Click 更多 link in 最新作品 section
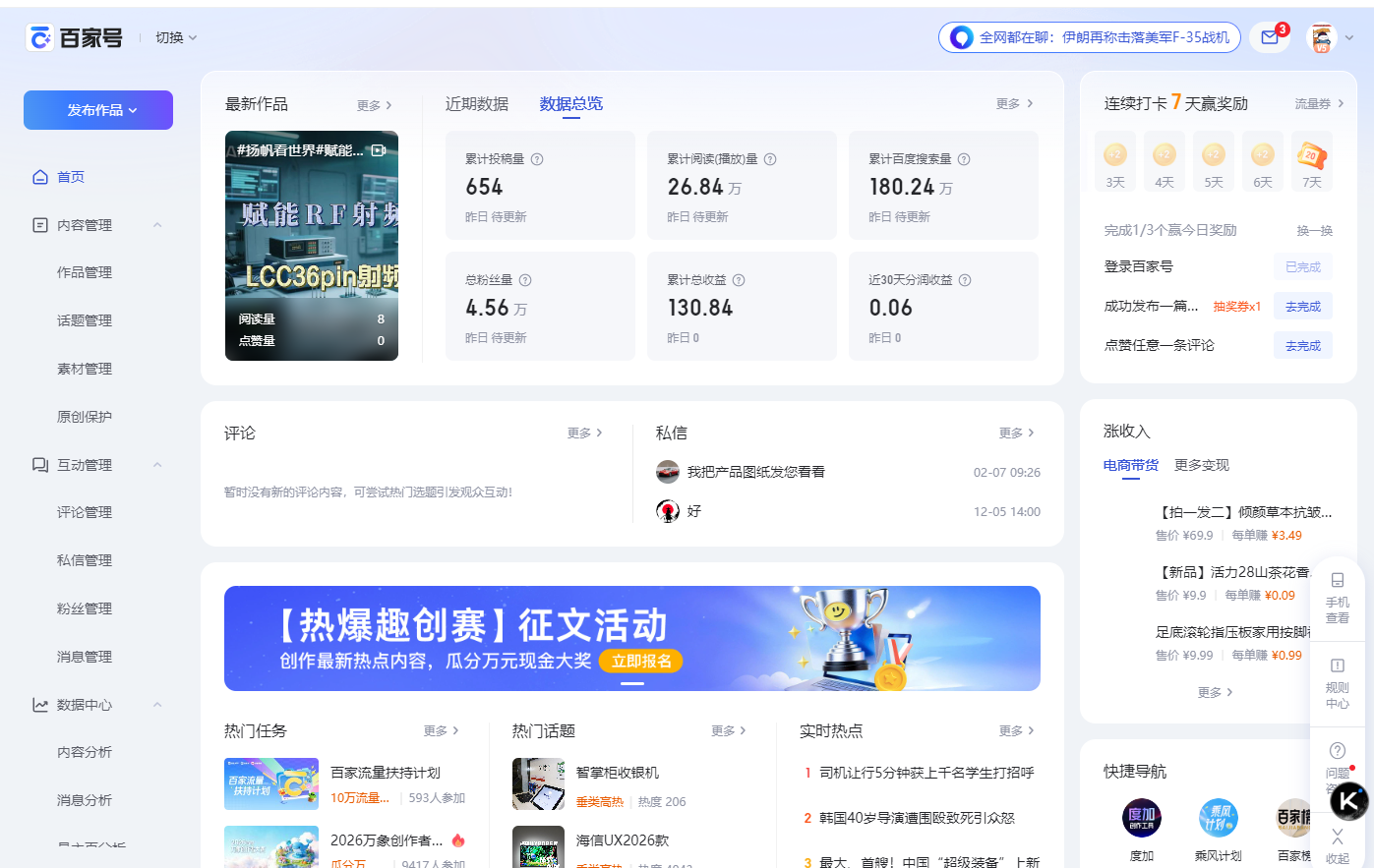This screenshot has height=868, width=1374. (375, 105)
